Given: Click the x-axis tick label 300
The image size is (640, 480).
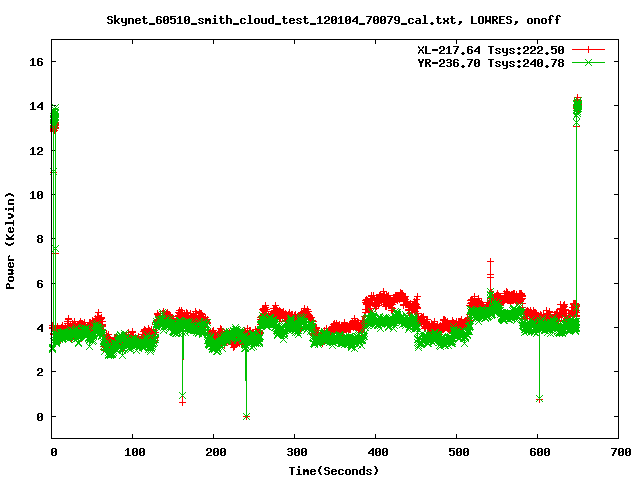Looking at the screenshot, I should (296, 452).
